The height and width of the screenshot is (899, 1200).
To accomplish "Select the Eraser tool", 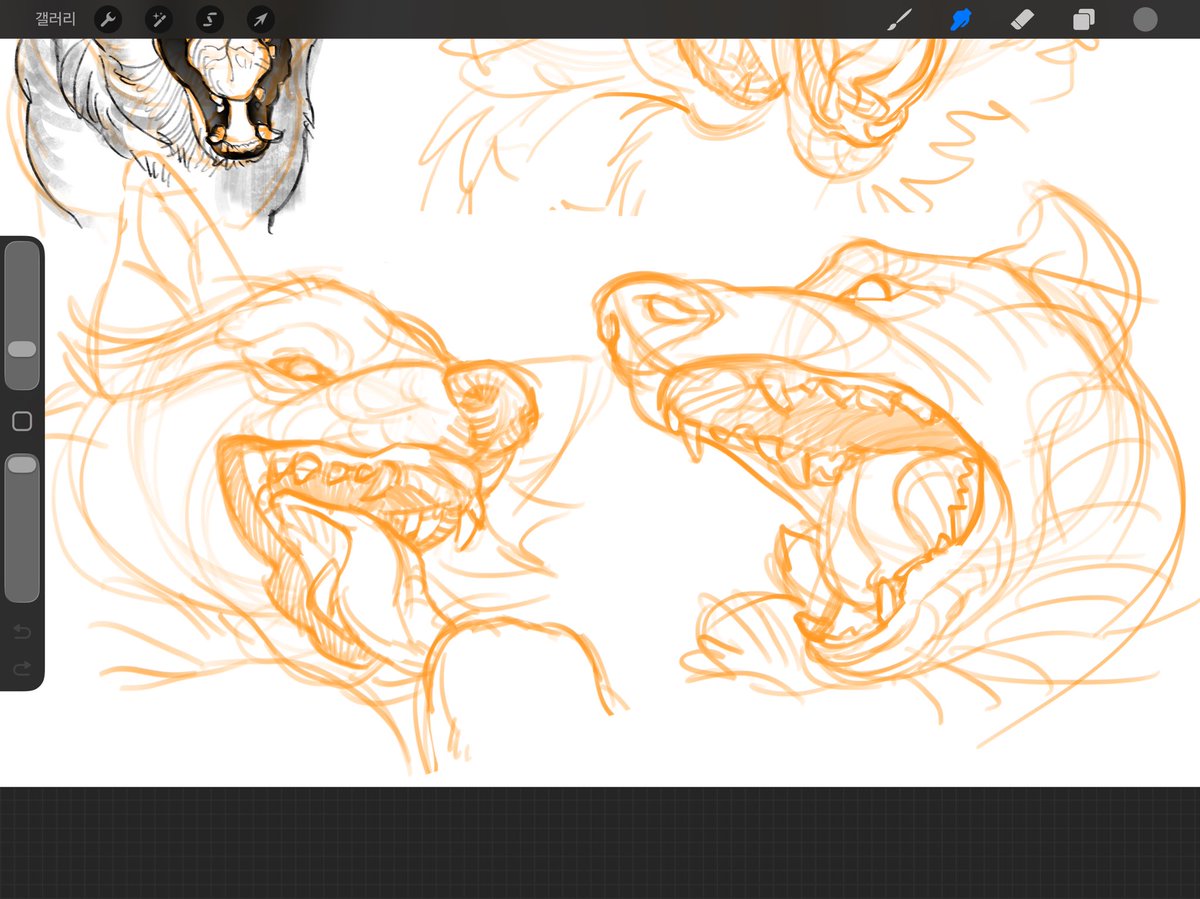I will [1022, 19].
